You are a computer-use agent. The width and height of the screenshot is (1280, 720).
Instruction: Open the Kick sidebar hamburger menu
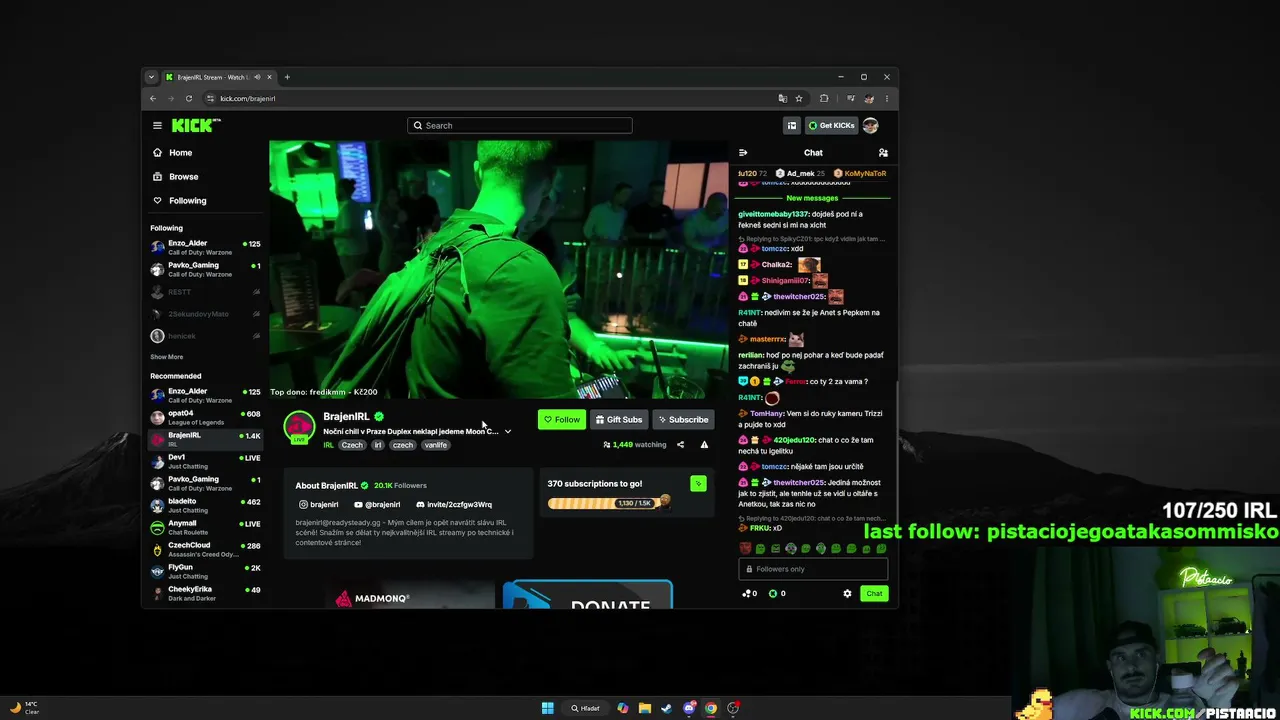[x=157, y=125]
